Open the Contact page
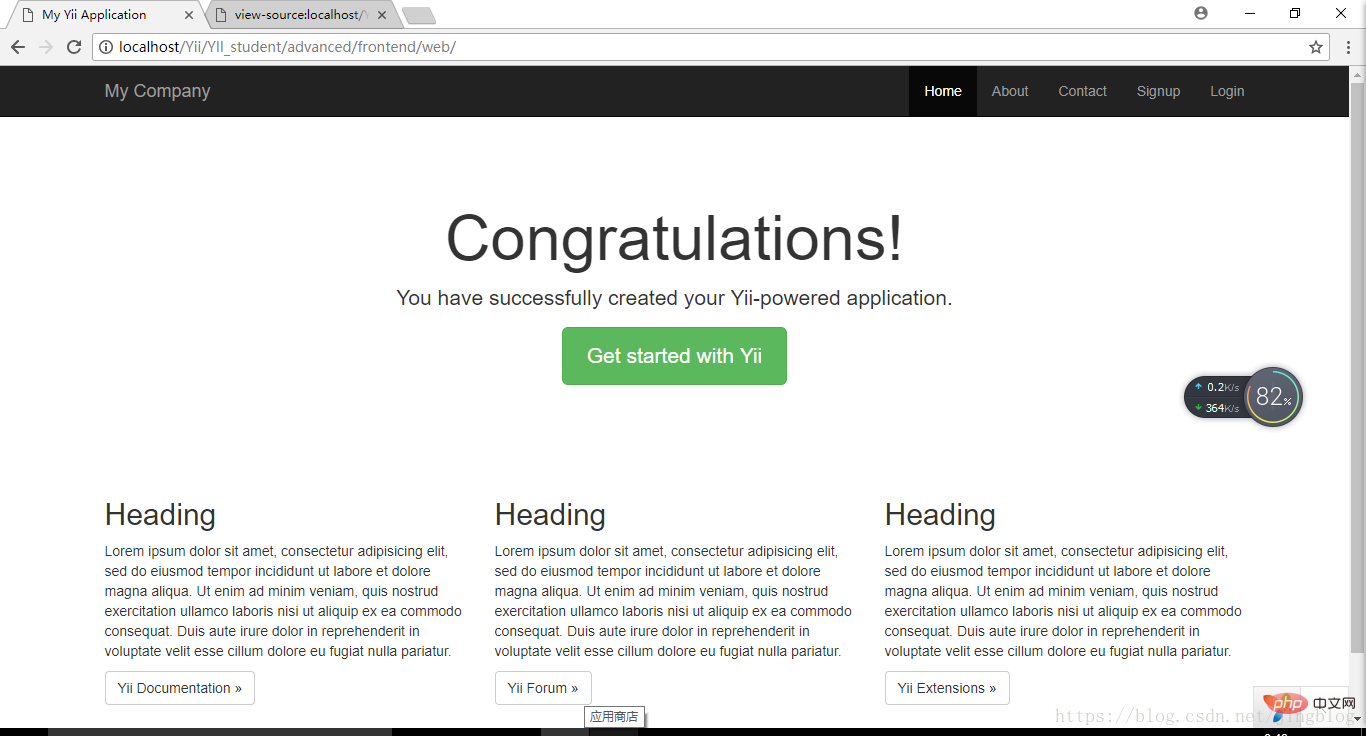This screenshot has width=1366, height=736. 1083,91
